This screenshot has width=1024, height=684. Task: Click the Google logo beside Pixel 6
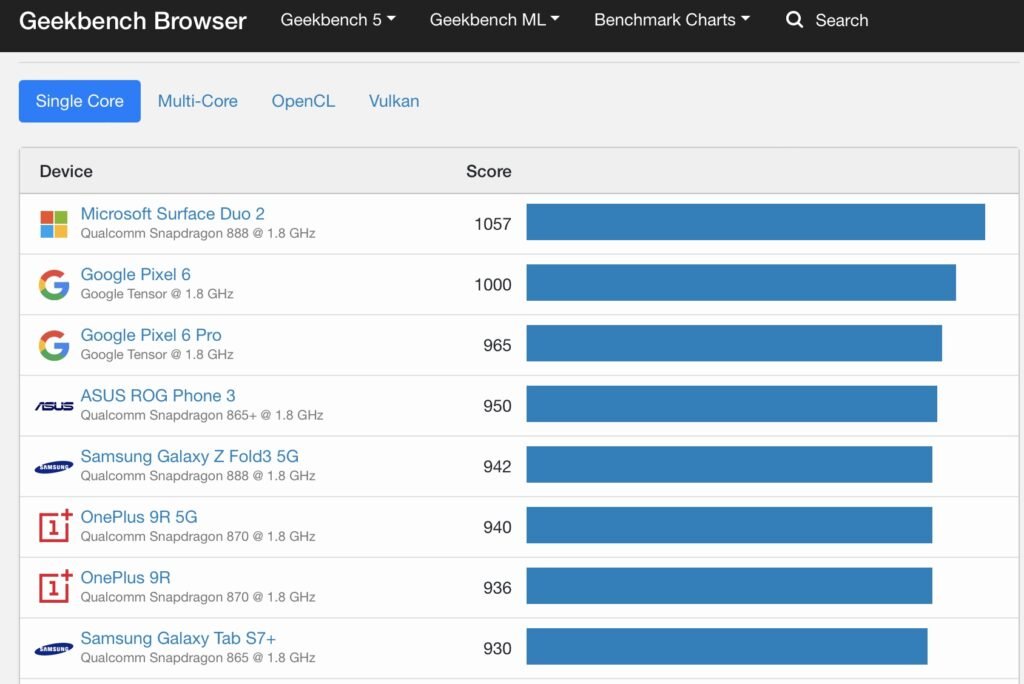54,285
